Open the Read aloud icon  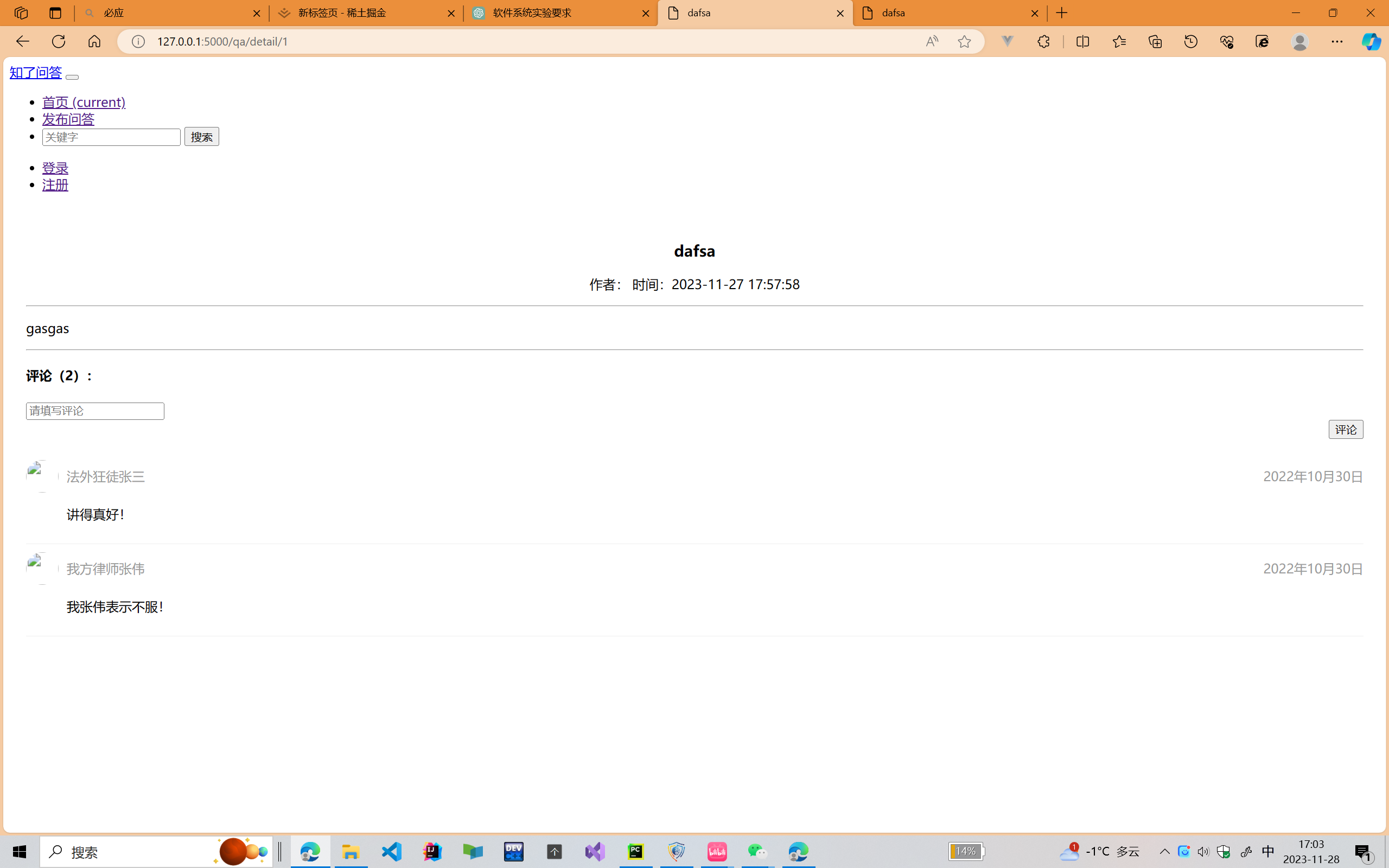932,41
